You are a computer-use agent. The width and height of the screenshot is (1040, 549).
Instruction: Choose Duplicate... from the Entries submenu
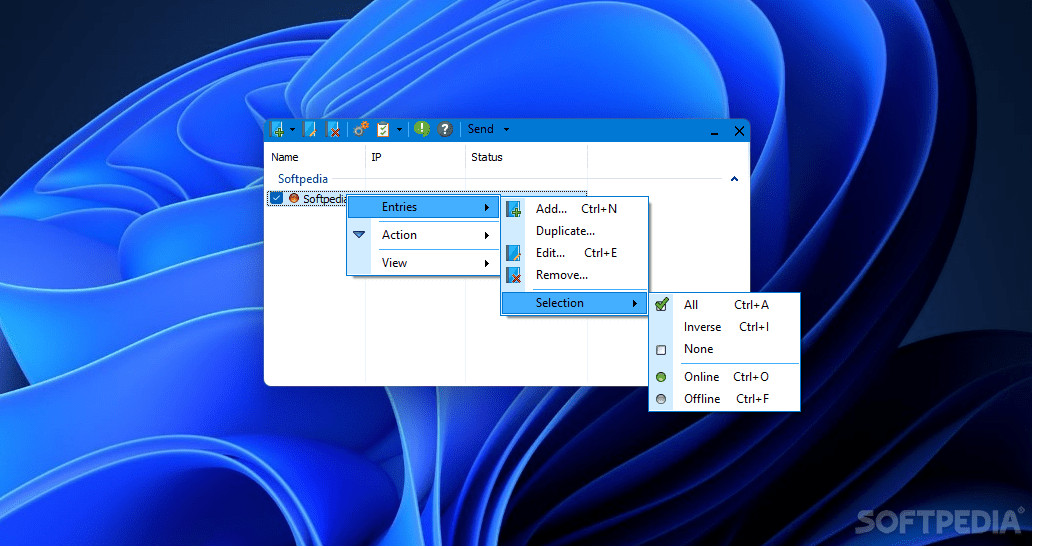574,231
